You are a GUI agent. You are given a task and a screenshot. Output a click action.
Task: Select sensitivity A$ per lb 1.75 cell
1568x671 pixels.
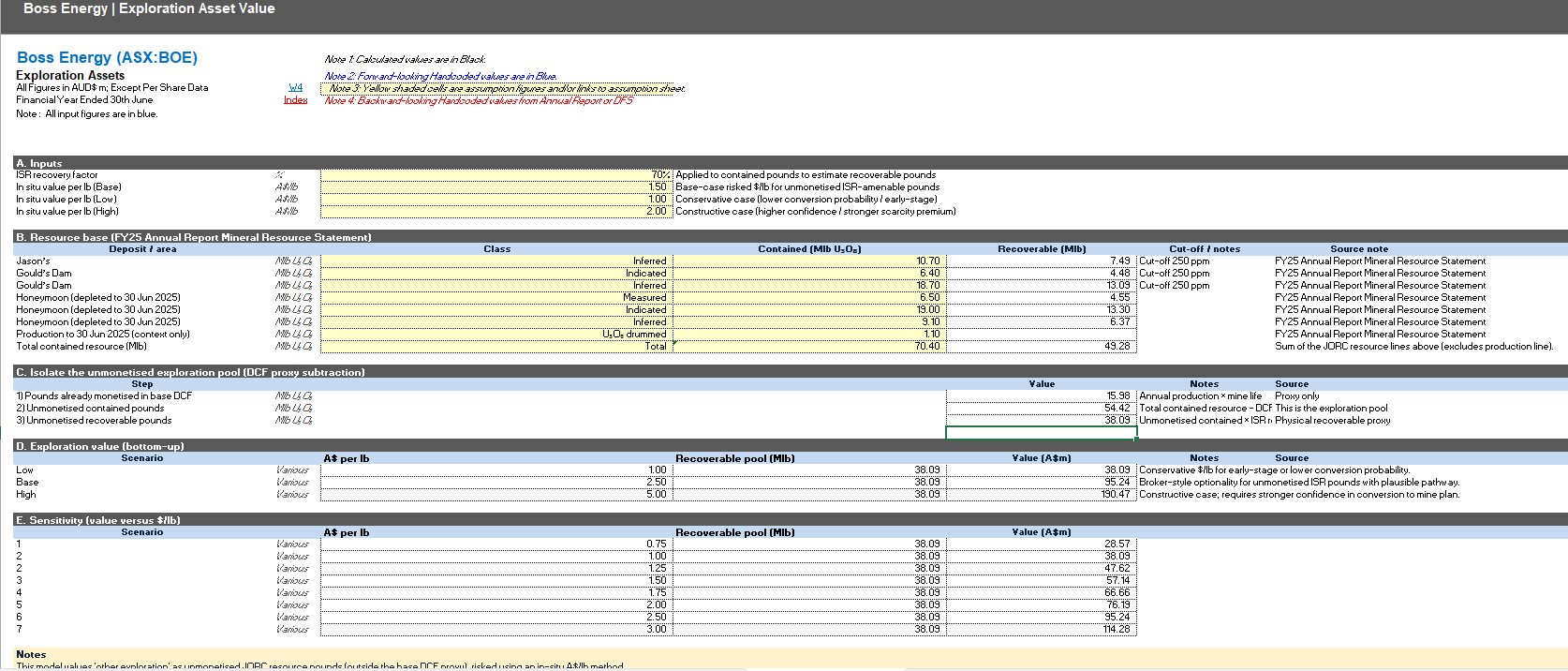tap(496, 592)
